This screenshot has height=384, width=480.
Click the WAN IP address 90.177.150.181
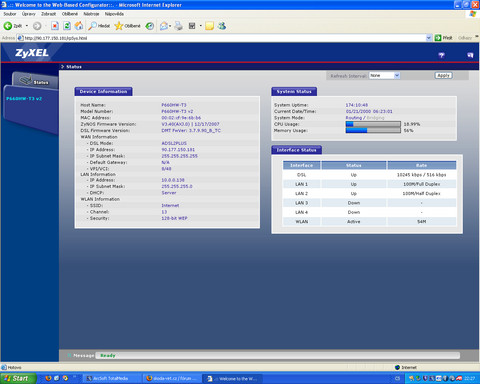(178, 150)
